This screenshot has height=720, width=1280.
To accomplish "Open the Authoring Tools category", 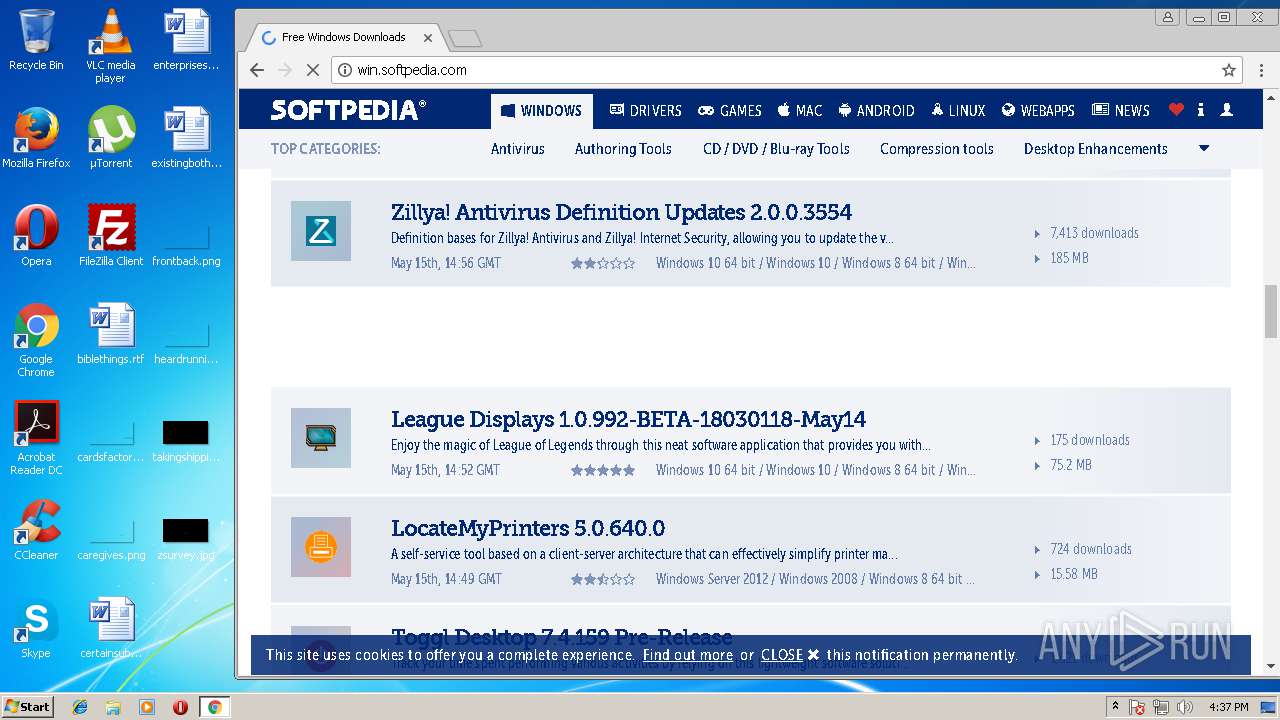I will (x=623, y=148).
